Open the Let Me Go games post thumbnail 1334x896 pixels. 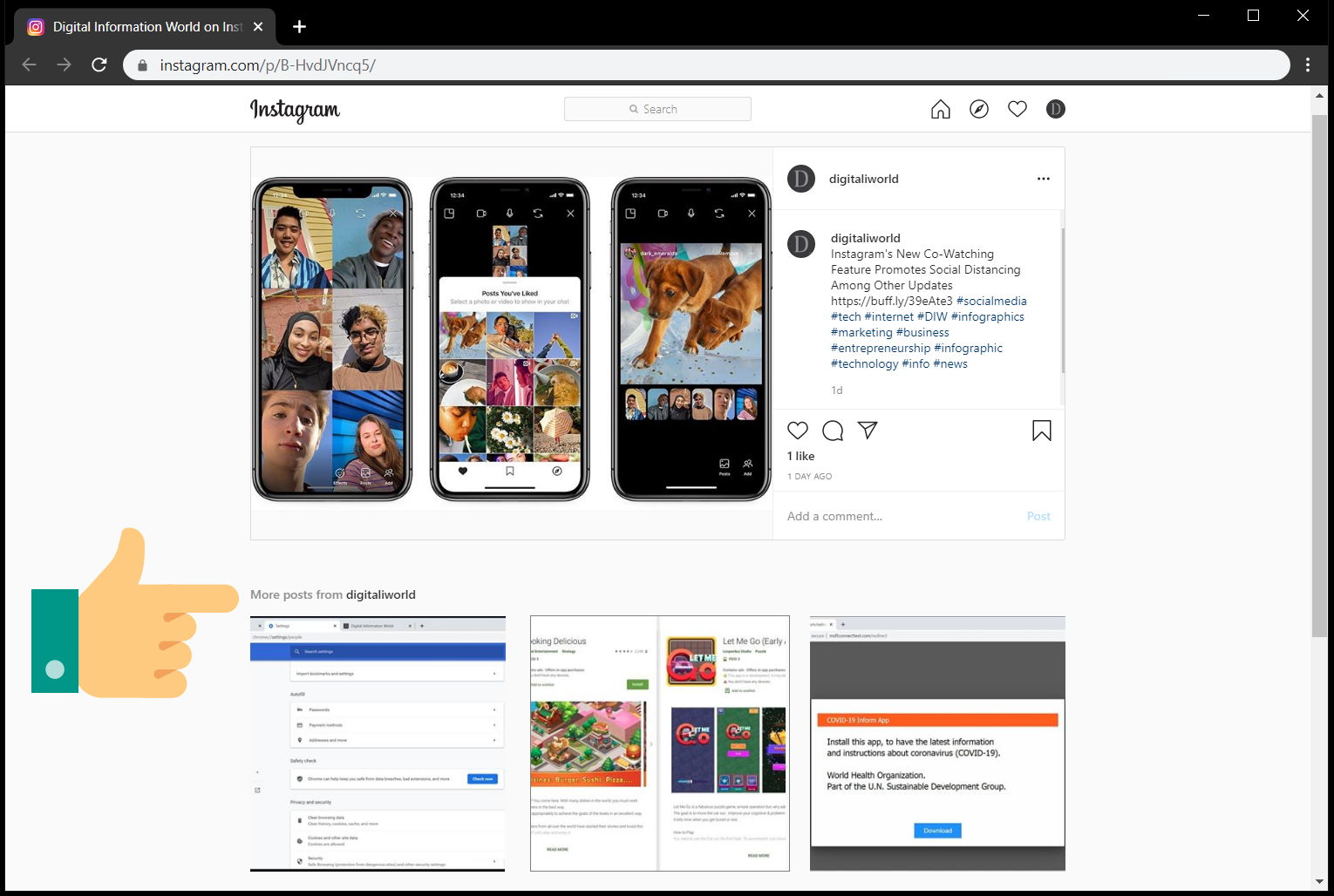click(660, 743)
